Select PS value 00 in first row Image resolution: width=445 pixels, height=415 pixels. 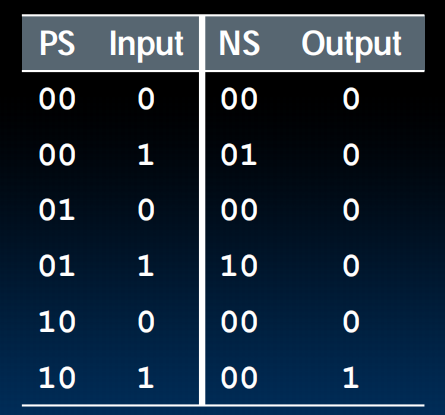point(57,99)
